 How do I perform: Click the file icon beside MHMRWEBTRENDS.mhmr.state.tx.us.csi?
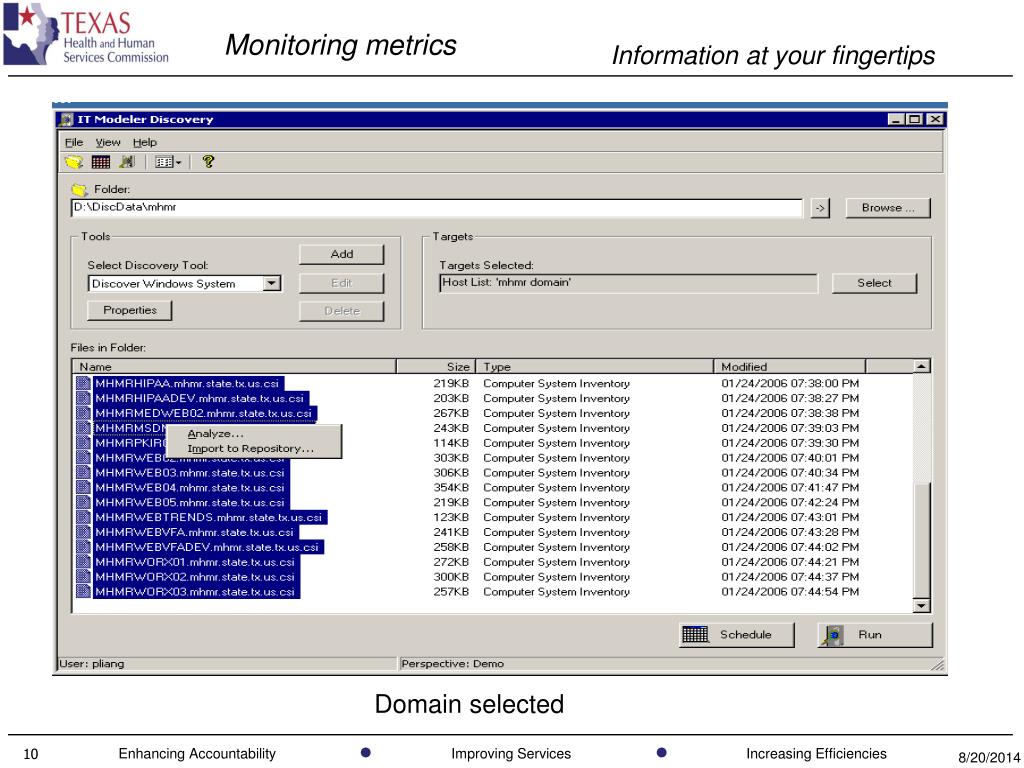pyautogui.click(x=83, y=517)
